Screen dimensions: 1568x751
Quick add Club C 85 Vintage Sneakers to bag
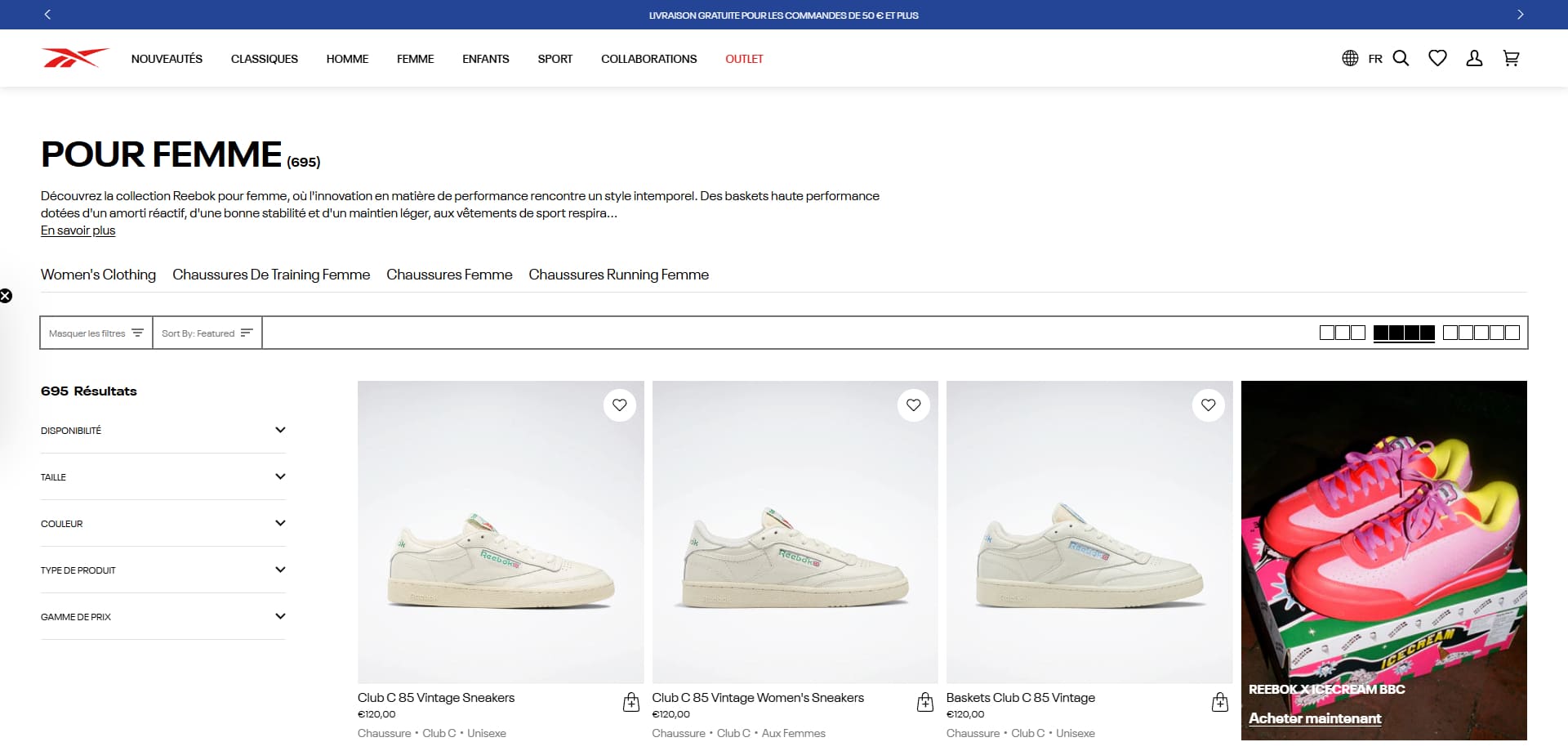[x=631, y=702]
